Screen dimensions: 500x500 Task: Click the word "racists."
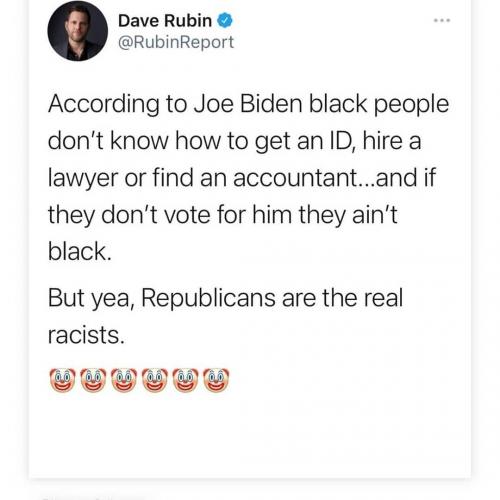86,335
